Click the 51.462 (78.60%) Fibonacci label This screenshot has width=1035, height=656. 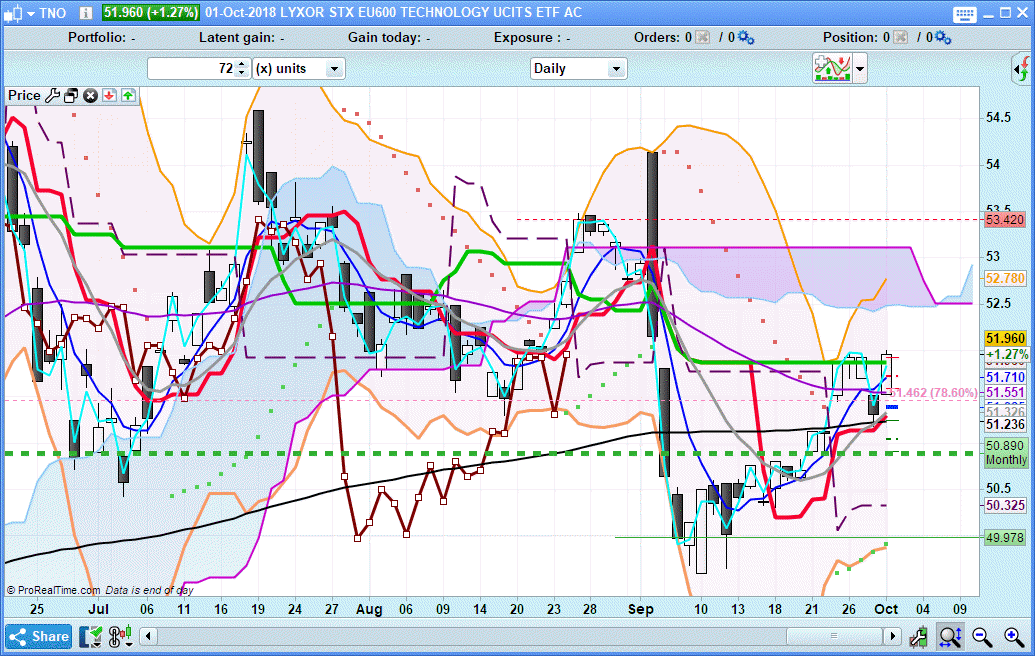[x=933, y=393]
